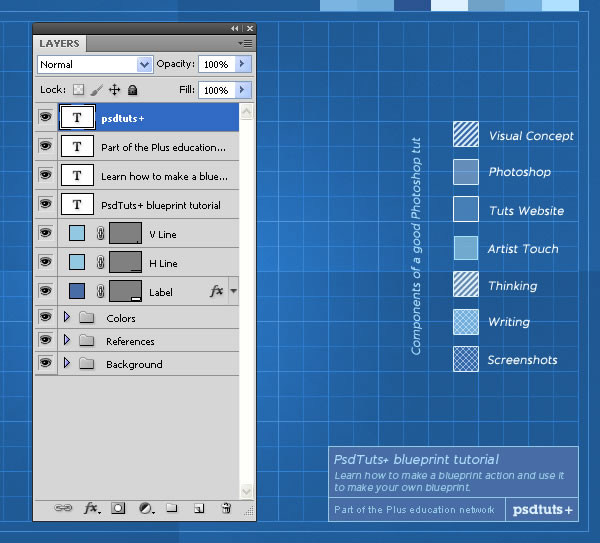Hide 'PsdTuts+ blueprint tutorial' layer
Image resolution: width=600 pixels, height=543 pixels.
click(46, 204)
